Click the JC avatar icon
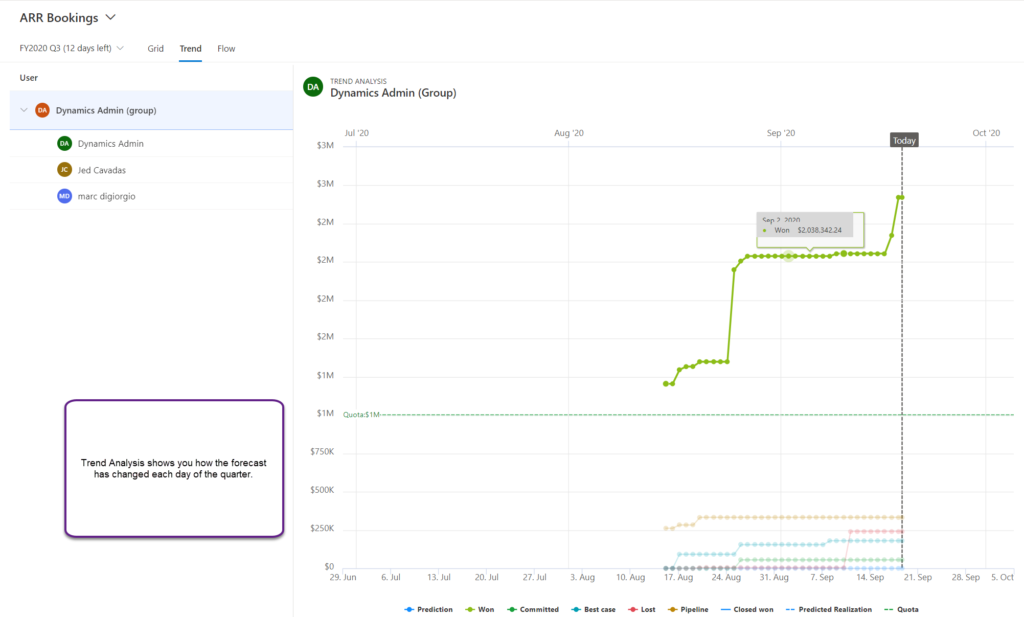The image size is (1024, 617). point(64,170)
